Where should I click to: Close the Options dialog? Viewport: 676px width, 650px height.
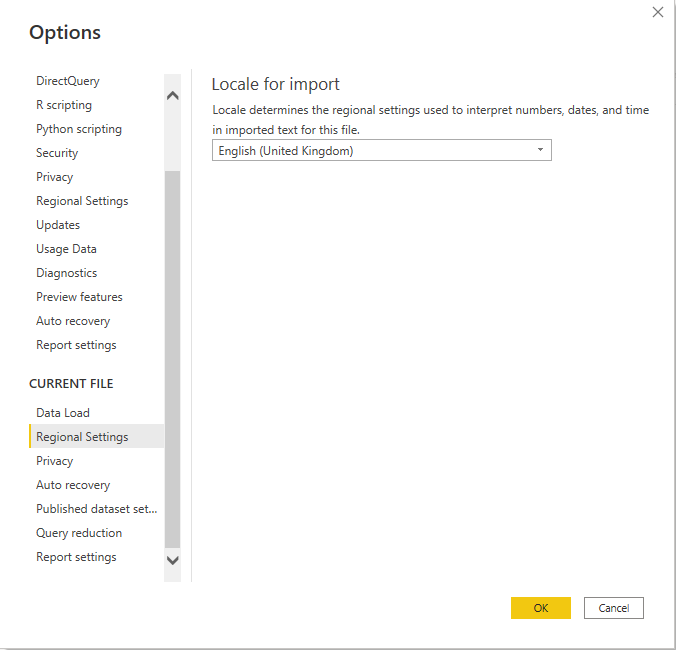[x=657, y=12]
